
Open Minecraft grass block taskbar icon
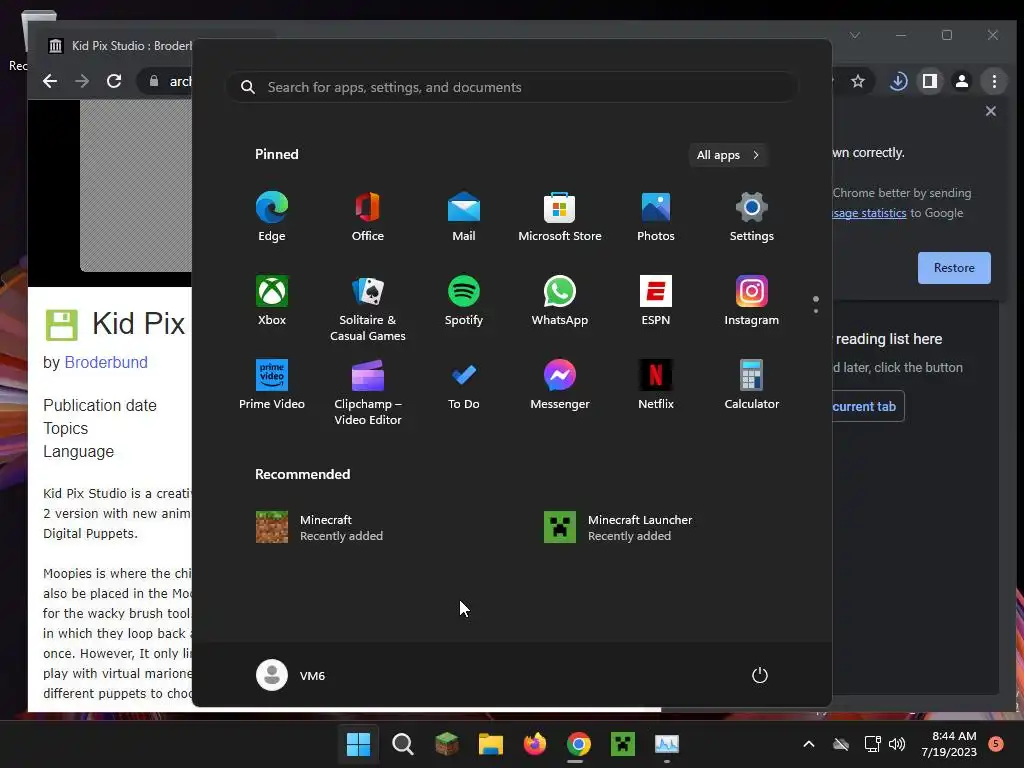[447, 744]
